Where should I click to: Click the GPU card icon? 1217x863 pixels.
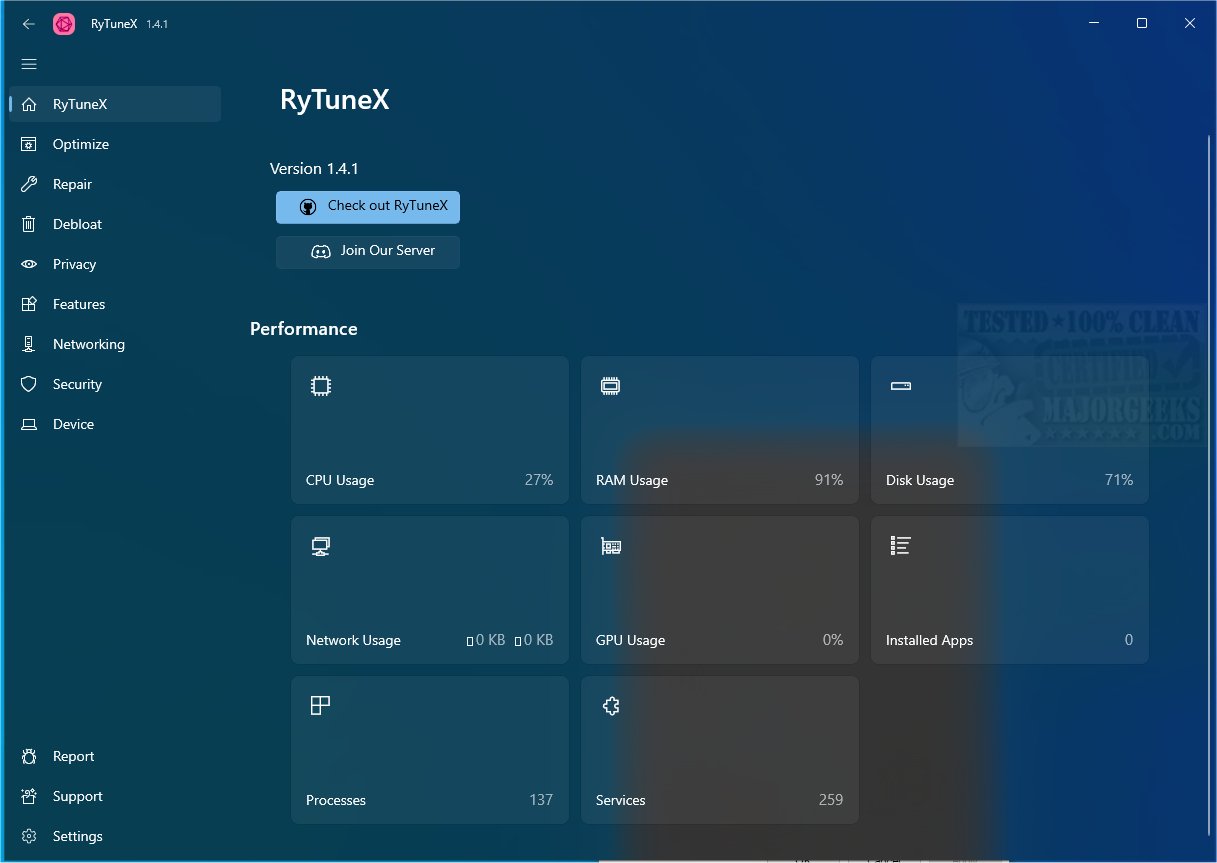coord(610,546)
